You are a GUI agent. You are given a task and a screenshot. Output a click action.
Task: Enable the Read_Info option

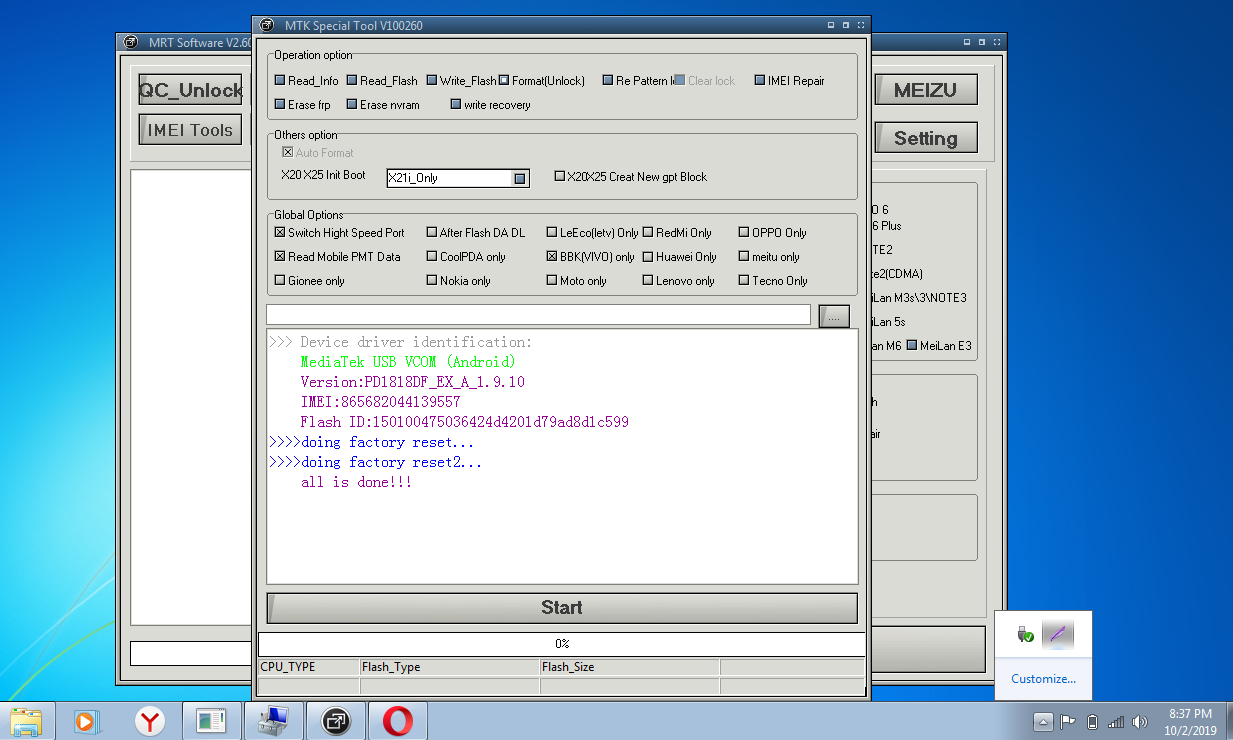click(x=280, y=81)
